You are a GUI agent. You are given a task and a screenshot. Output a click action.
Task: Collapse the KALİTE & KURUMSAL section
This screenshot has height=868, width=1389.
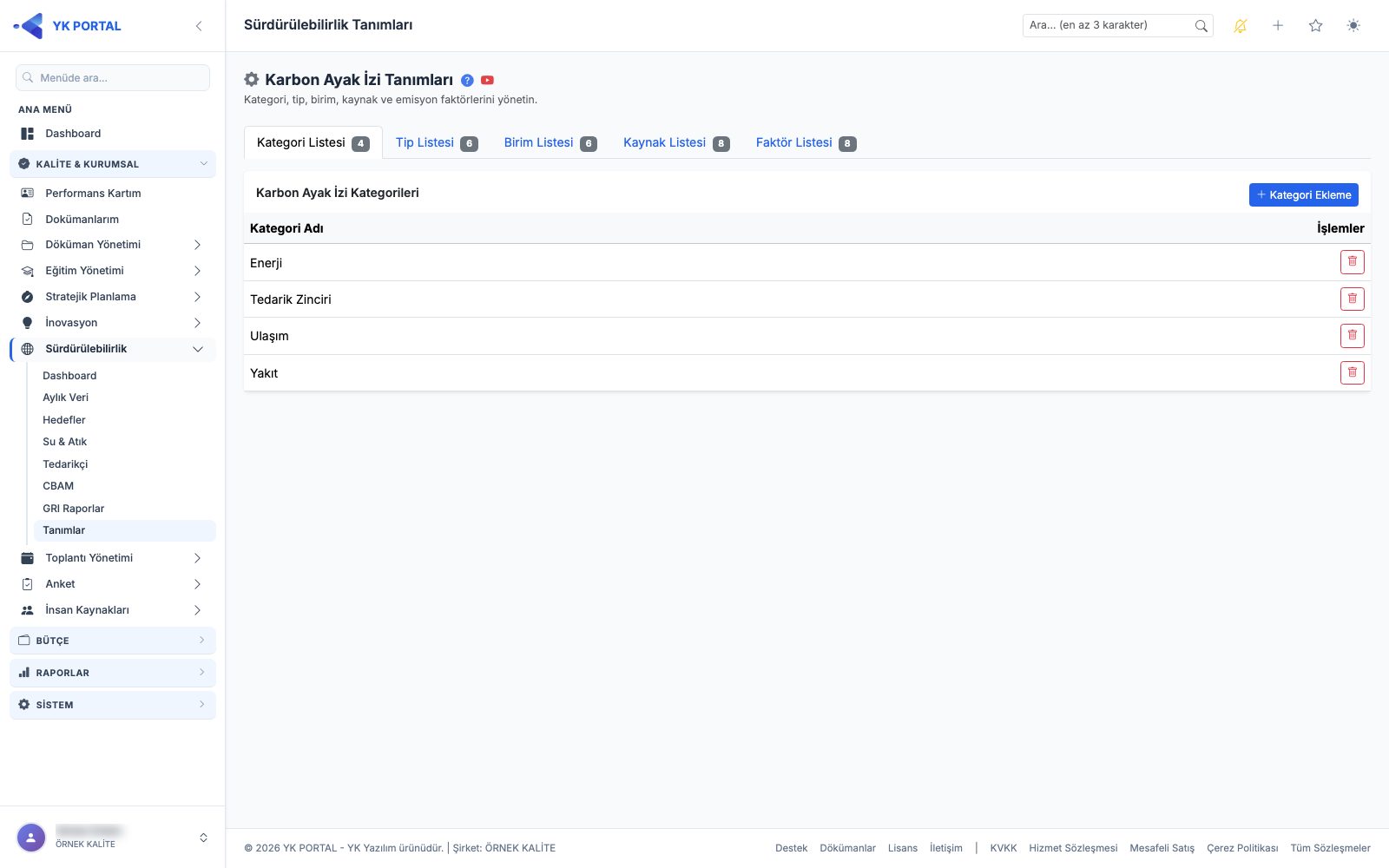tap(113, 164)
